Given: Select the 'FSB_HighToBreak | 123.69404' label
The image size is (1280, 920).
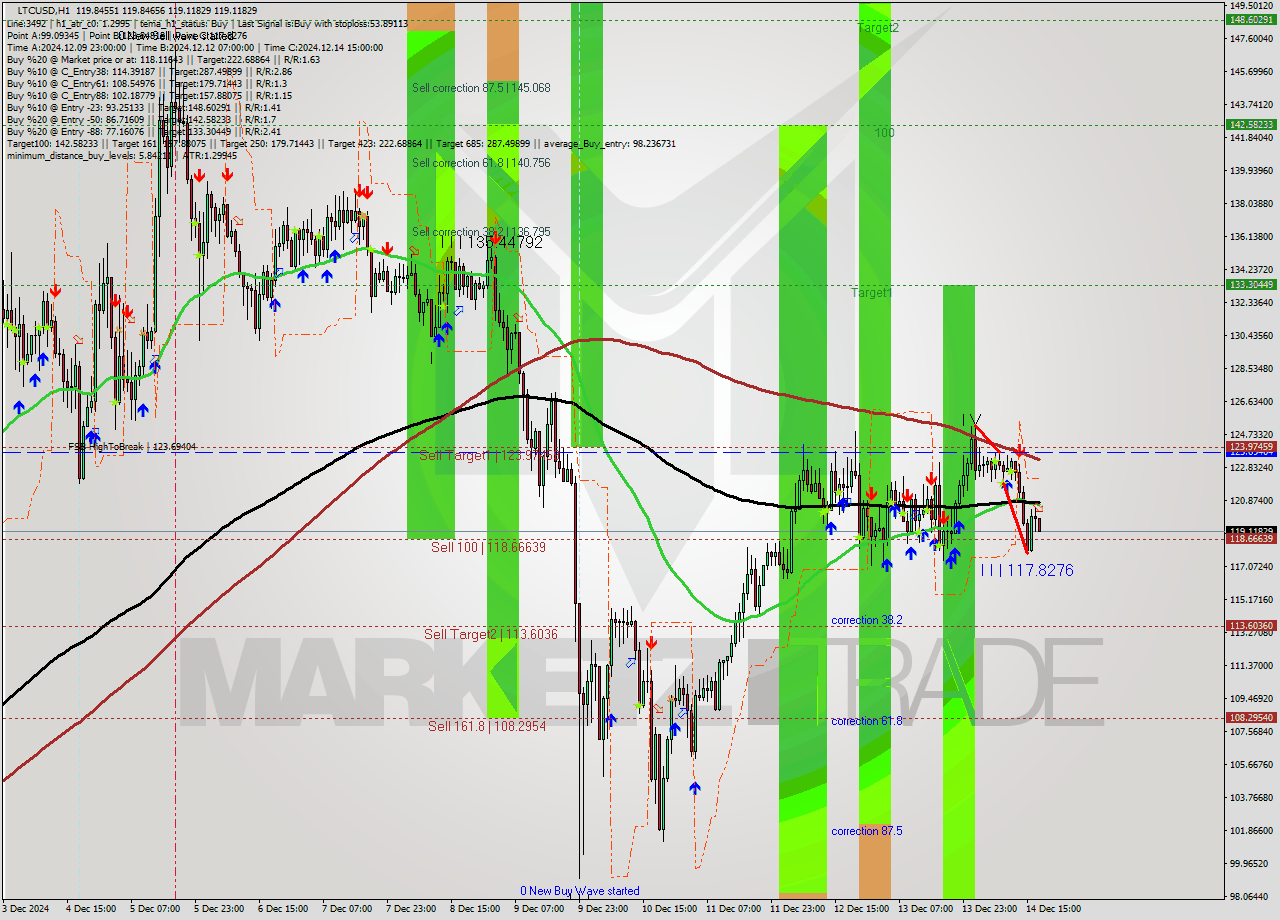Looking at the screenshot, I should click(131, 447).
